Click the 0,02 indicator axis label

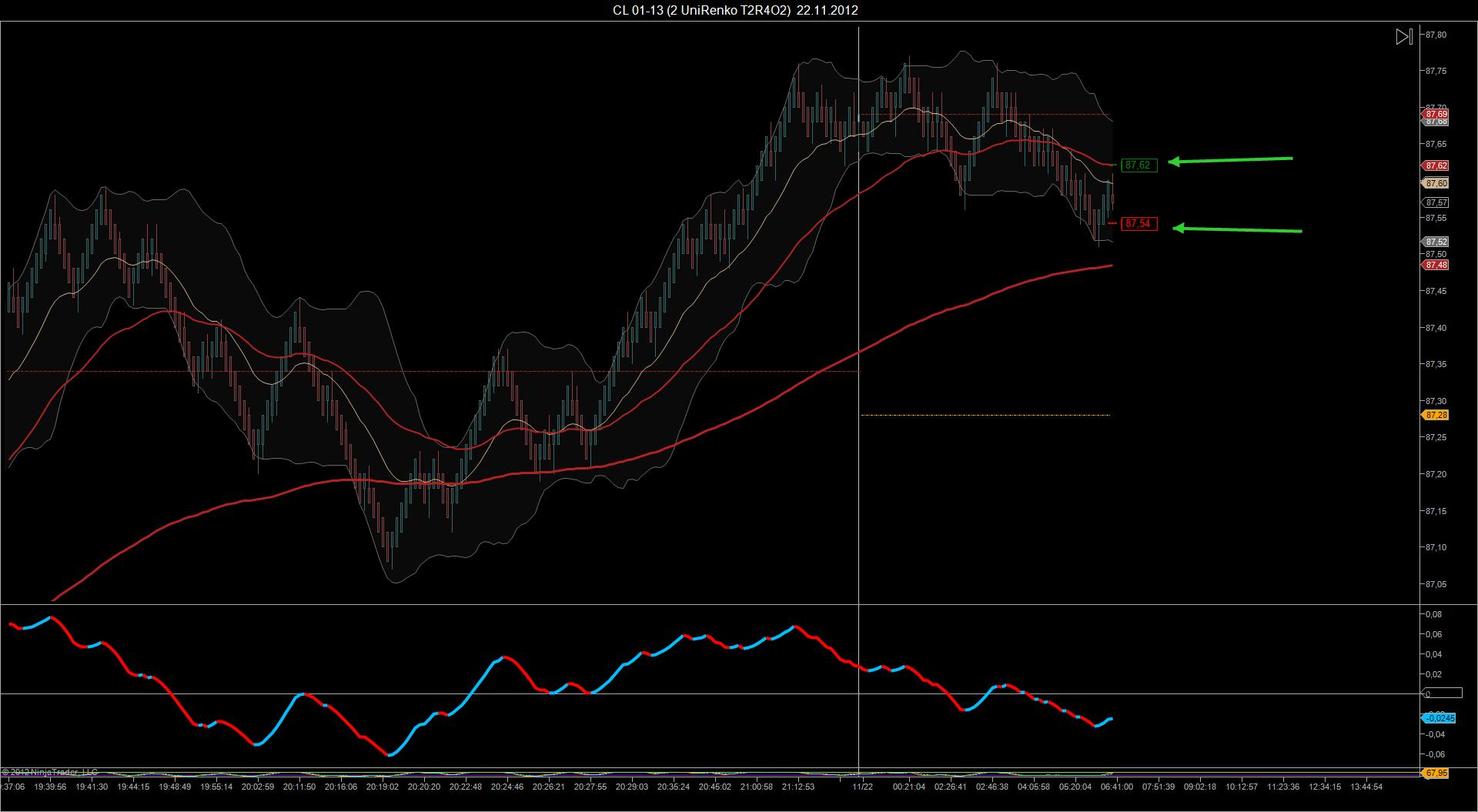pyautogui.click(x=1434, y=674)
